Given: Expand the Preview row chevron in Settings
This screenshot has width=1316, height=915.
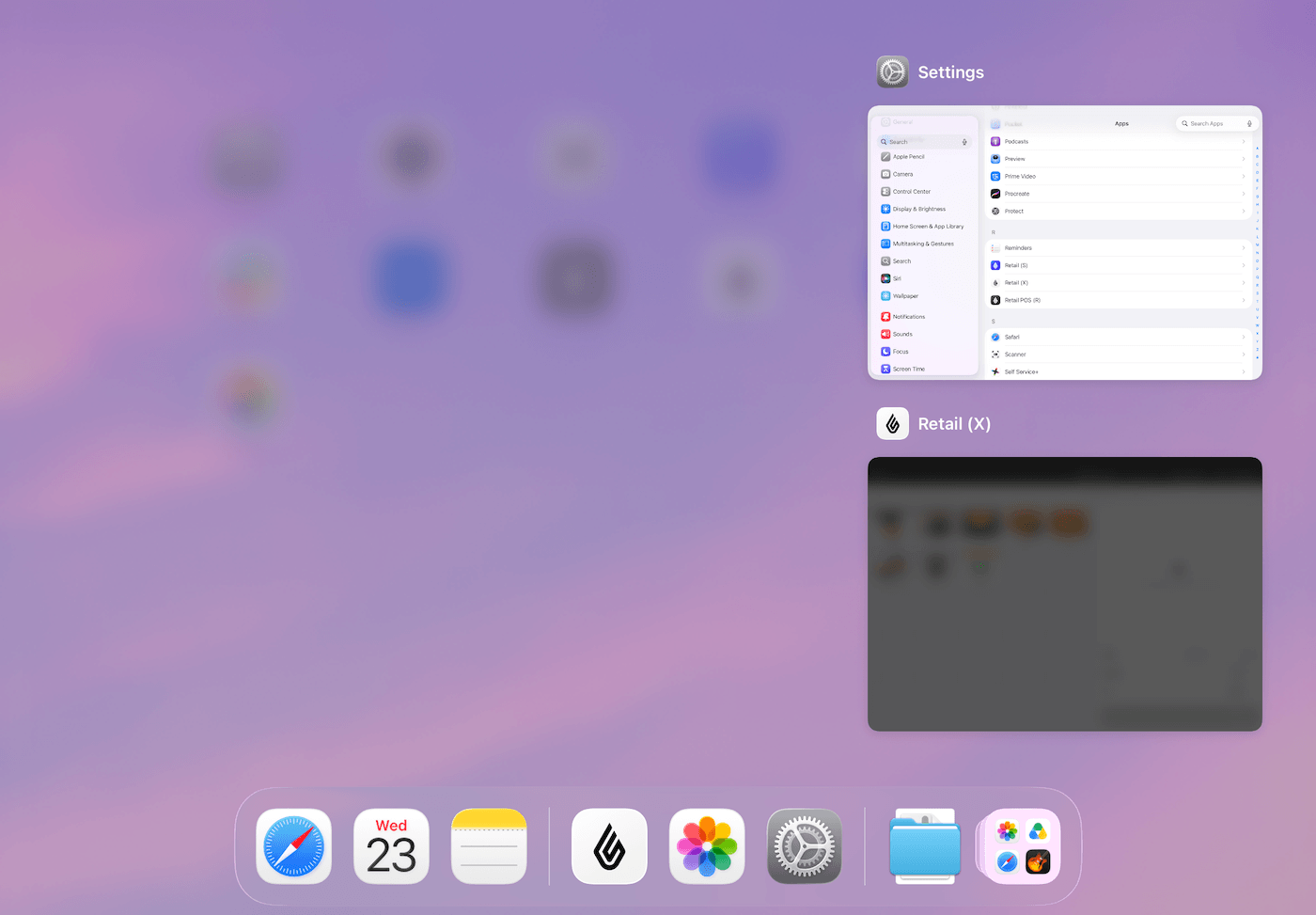Looking at the screenshot, I should pos(1244,159).
